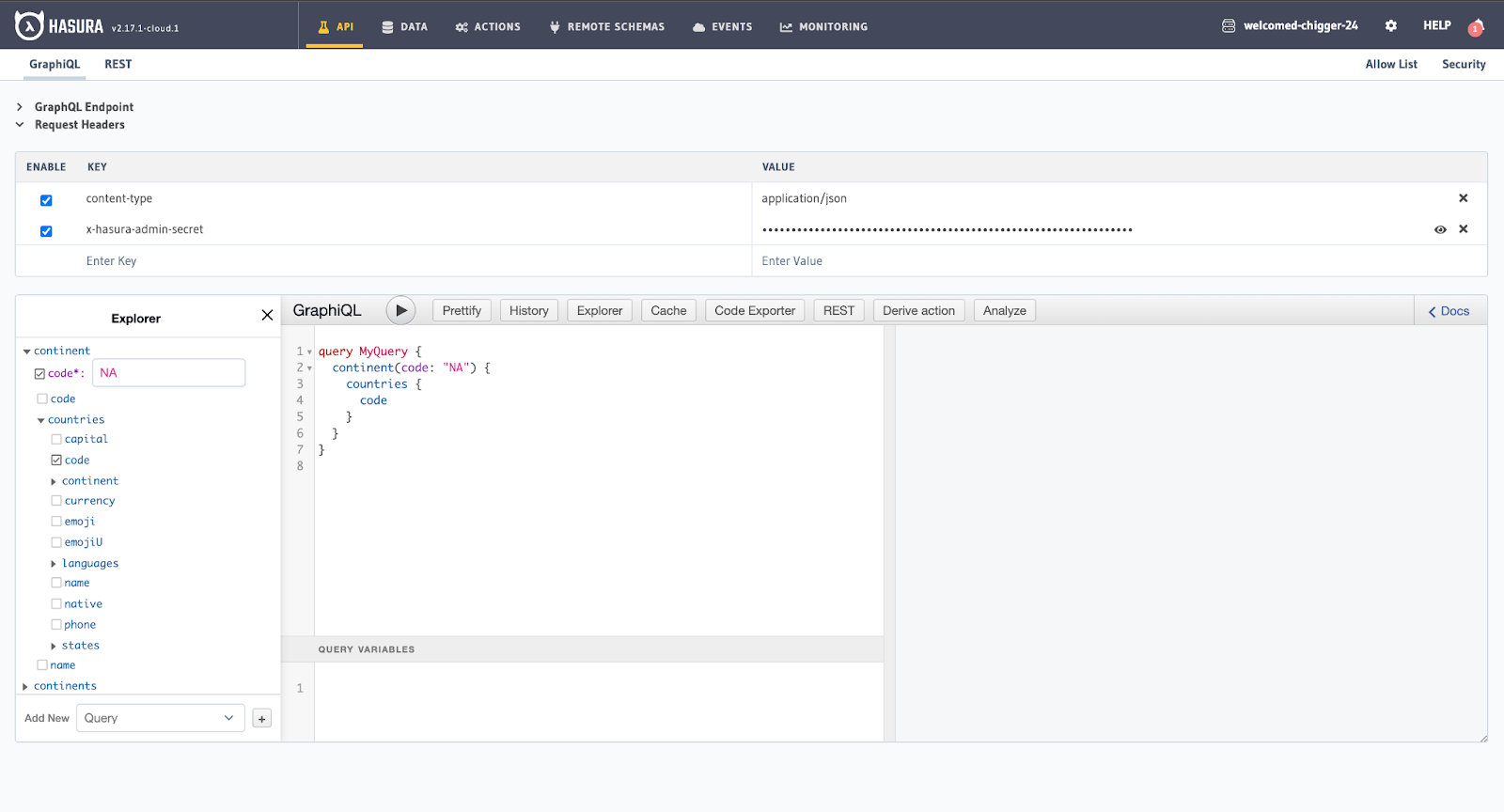Check the capital field under countries
This screenshot has width=1504, height=812.
click(56, 439)
